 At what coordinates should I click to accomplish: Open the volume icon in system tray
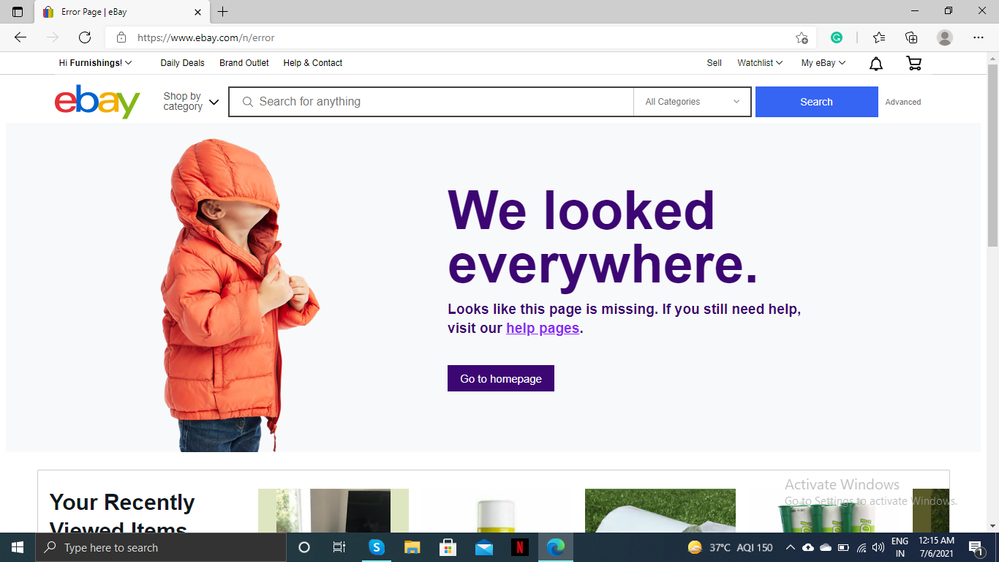878,547
